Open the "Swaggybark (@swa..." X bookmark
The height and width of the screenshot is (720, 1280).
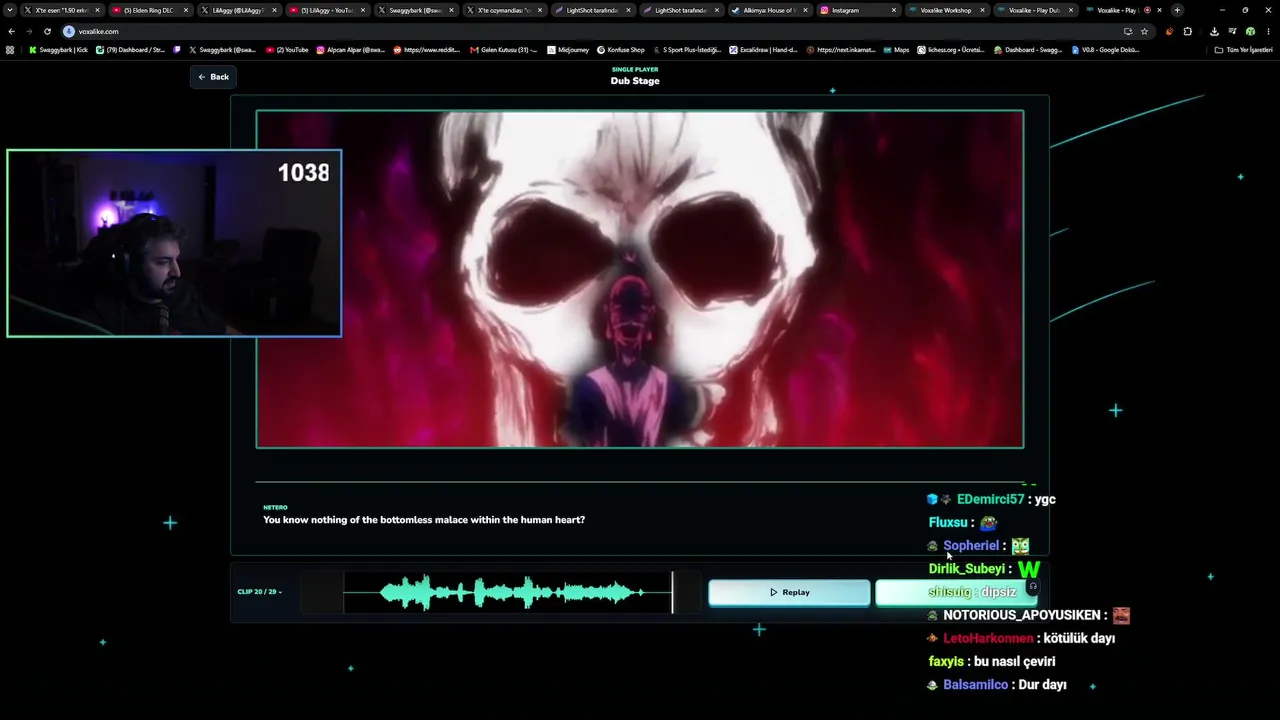(222, 49)
